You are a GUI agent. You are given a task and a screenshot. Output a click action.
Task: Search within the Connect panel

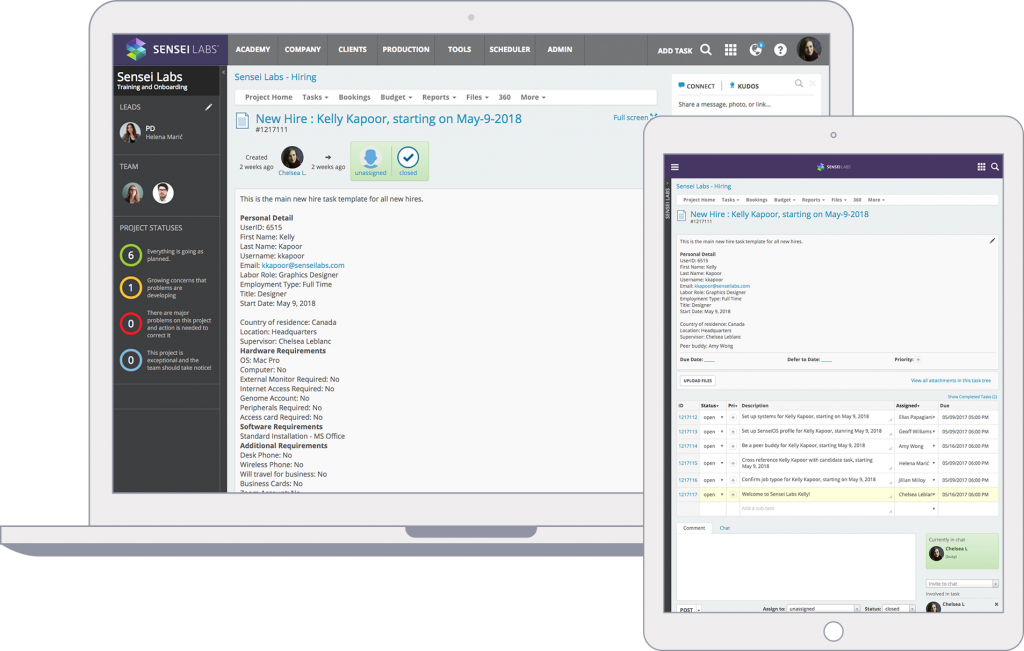[799, 84]
